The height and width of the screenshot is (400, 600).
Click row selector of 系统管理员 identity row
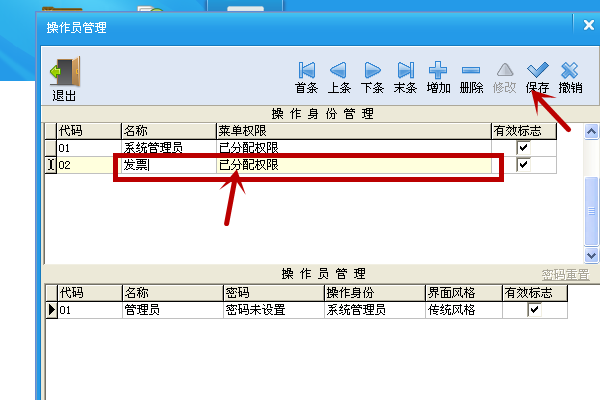point(51,148)
